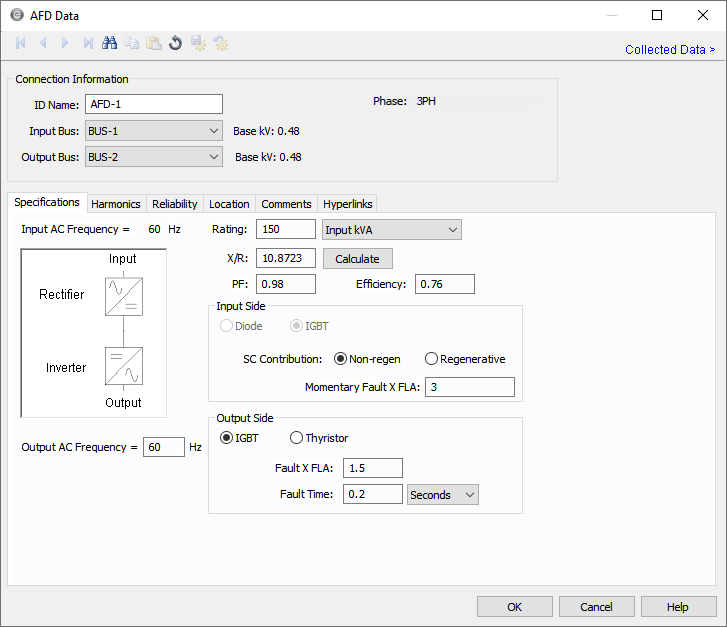
Task: Select Regenerative SC contribution option
Action: tap(432, 359)
